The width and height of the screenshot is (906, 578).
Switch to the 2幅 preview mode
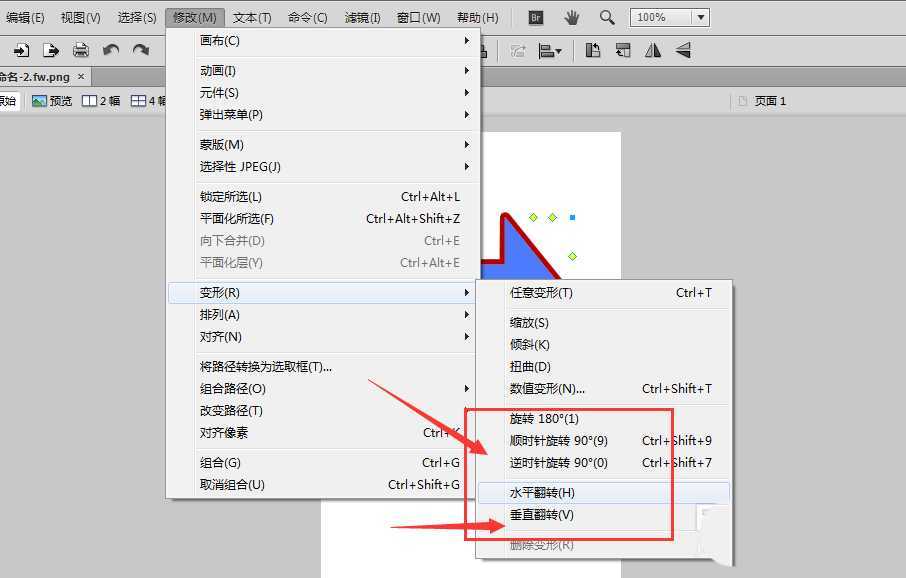coord(98,100)
